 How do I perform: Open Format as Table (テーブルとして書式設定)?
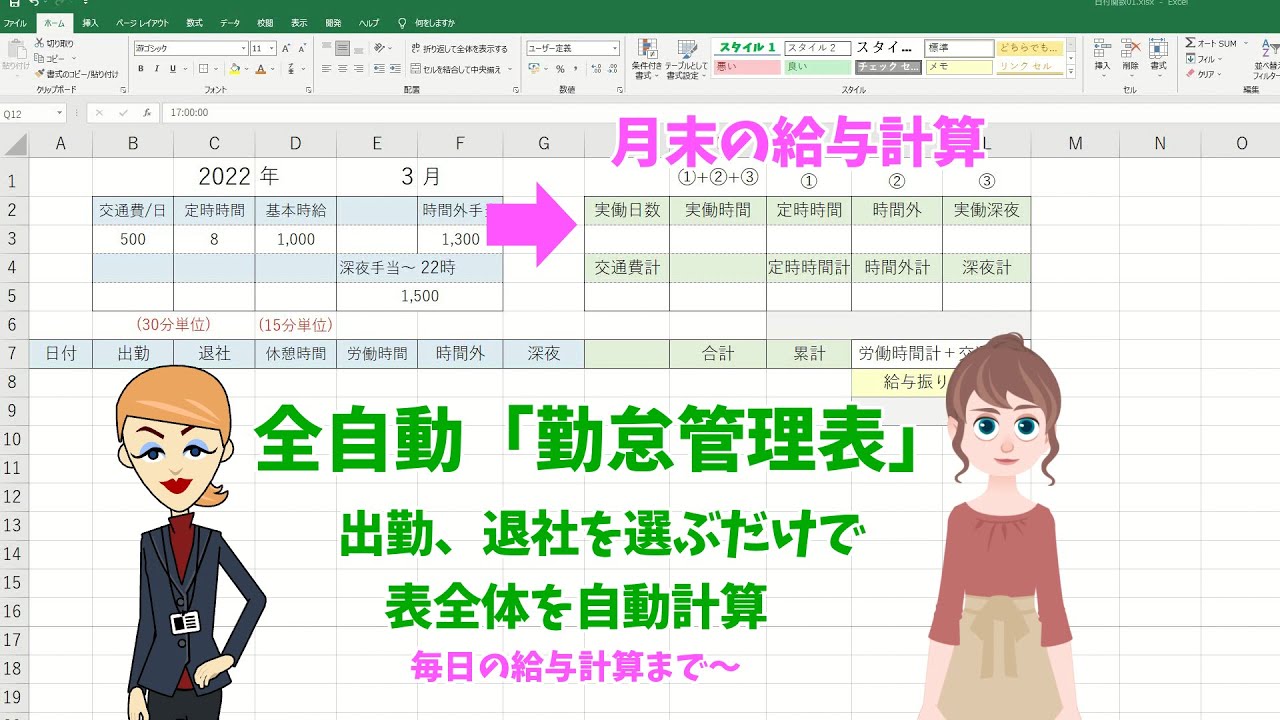(x=687, y=60)
